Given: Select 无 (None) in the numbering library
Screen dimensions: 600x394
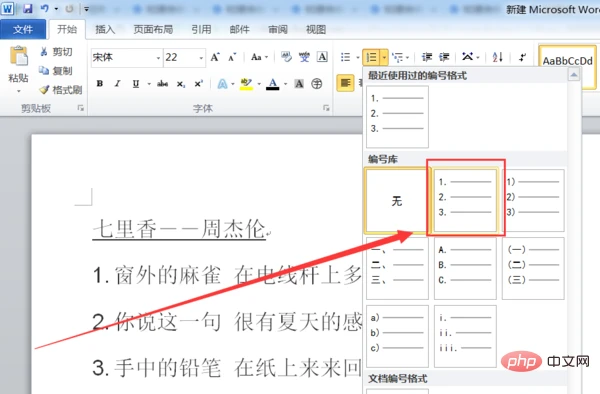Looking at the screenshot, I should tap(396, 200).
